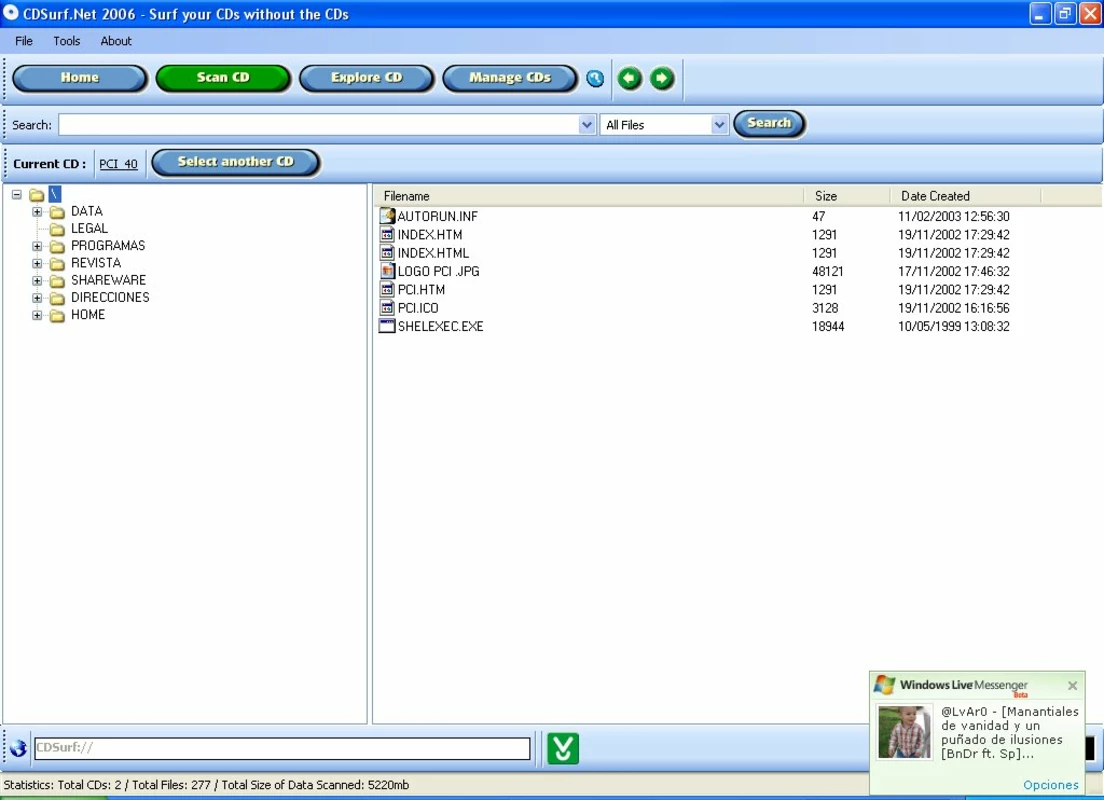Sort by the Filename column header

click(x=589, y=196)
